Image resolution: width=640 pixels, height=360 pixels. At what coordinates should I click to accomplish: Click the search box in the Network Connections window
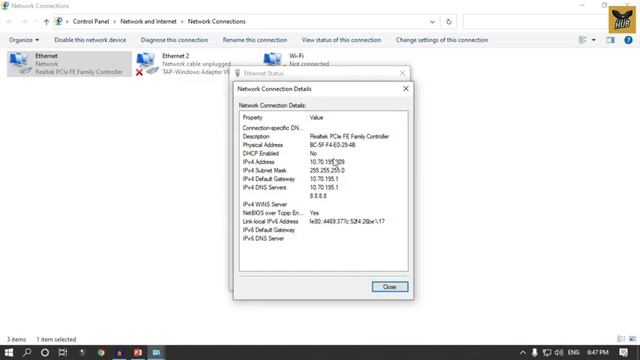pyautogui.click(x=535, y=22)
